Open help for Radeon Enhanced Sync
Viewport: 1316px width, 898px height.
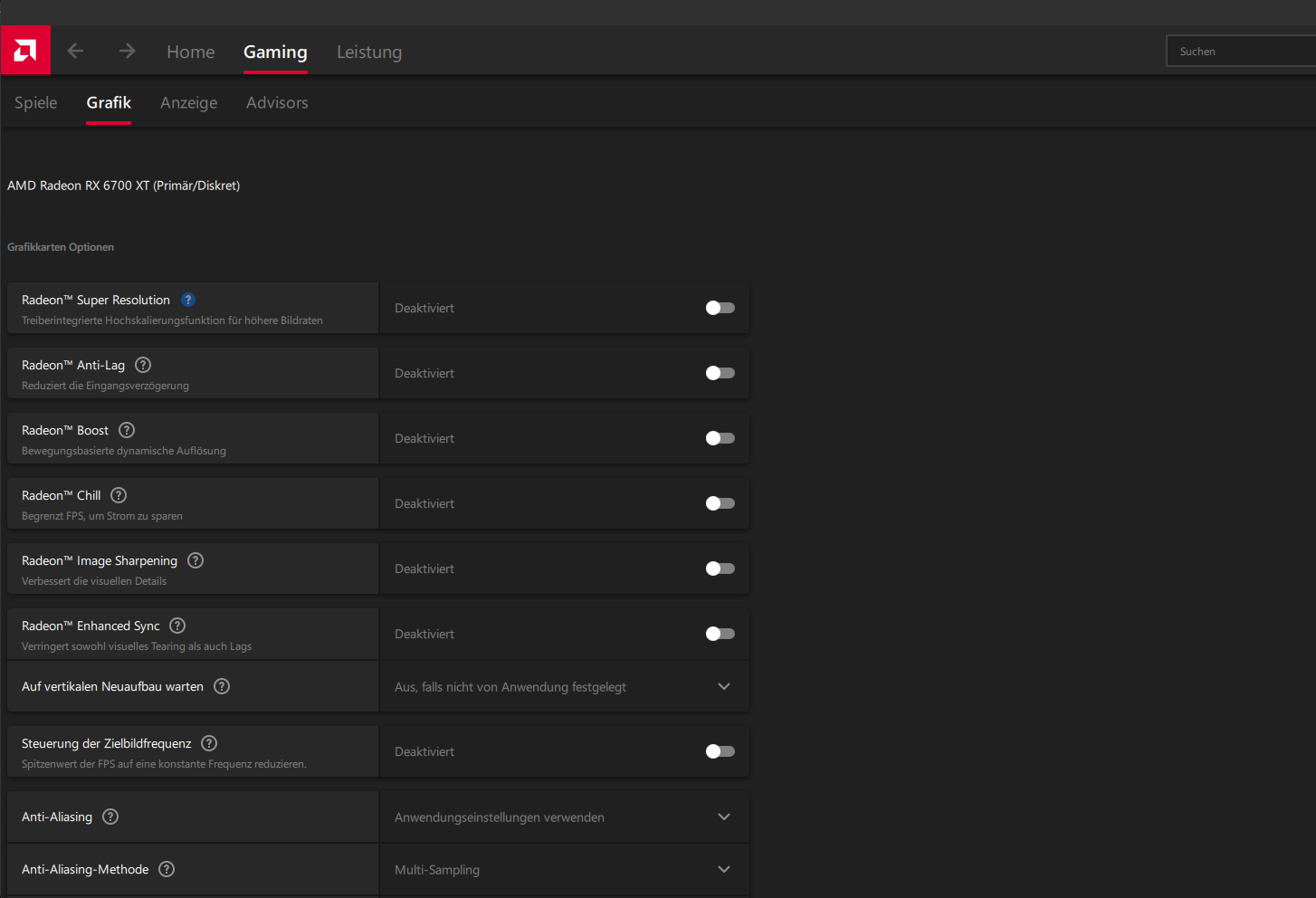pos(177,626)
